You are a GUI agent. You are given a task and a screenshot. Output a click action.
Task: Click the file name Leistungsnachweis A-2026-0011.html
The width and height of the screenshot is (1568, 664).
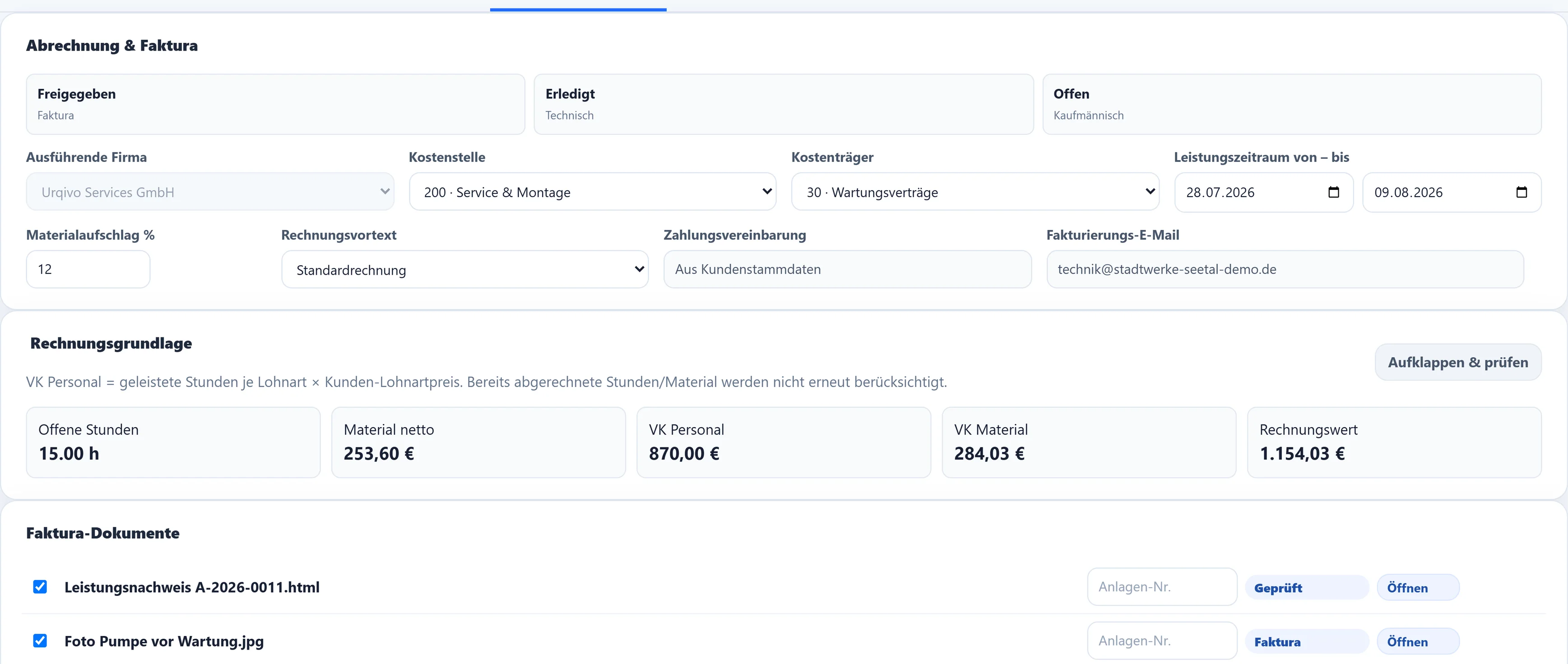click(192, 587)
